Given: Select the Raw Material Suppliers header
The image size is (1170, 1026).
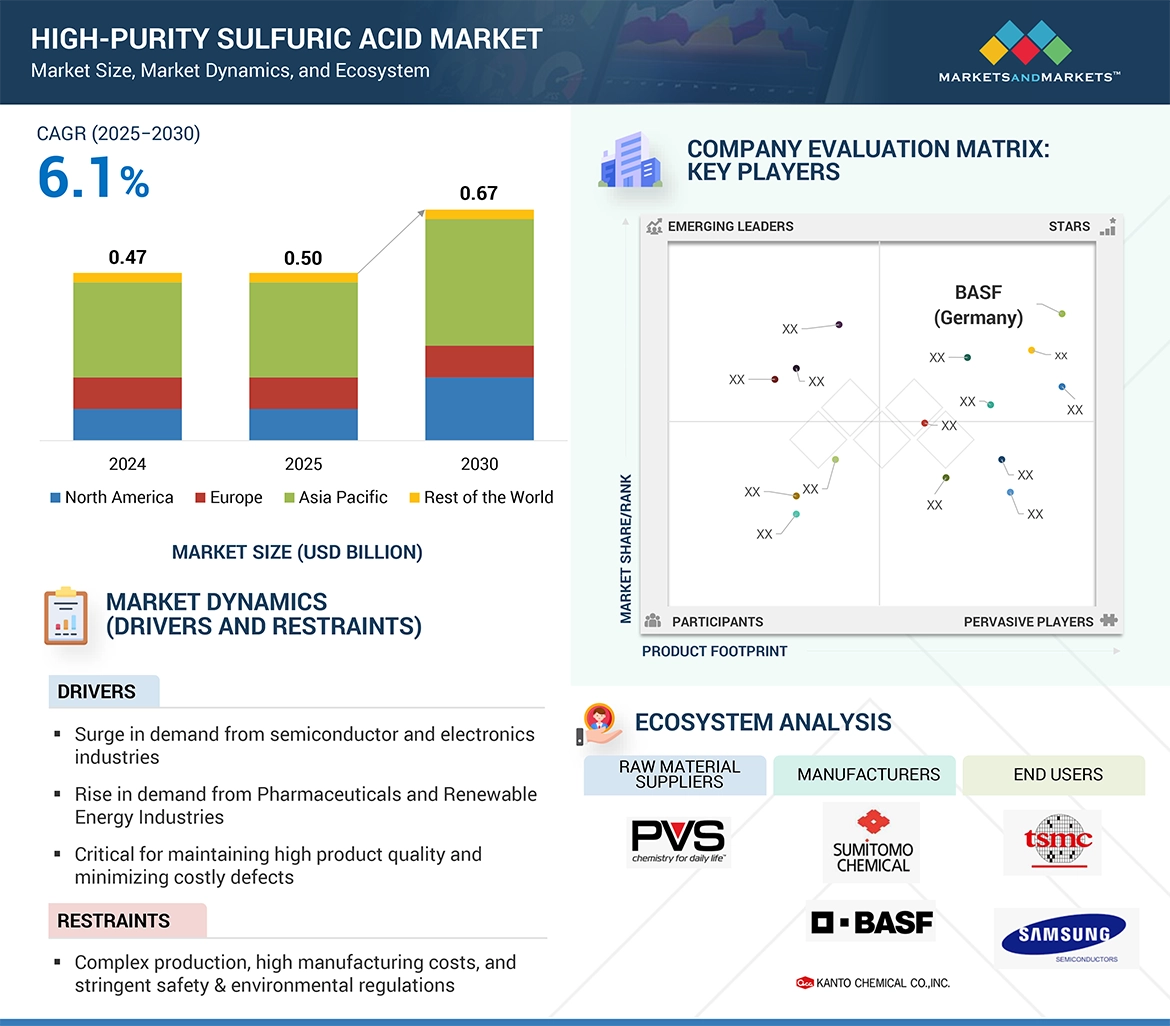Looking at the screenshot, I should pos(679,774).
